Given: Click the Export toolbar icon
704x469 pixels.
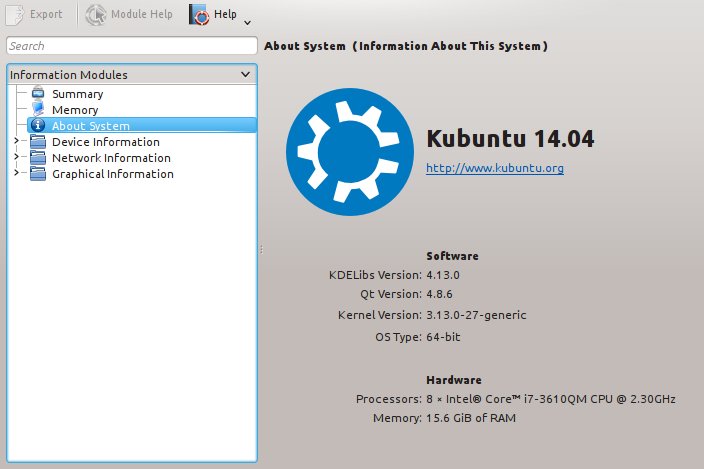Looking at the screenshot, I should coord(15,15).
